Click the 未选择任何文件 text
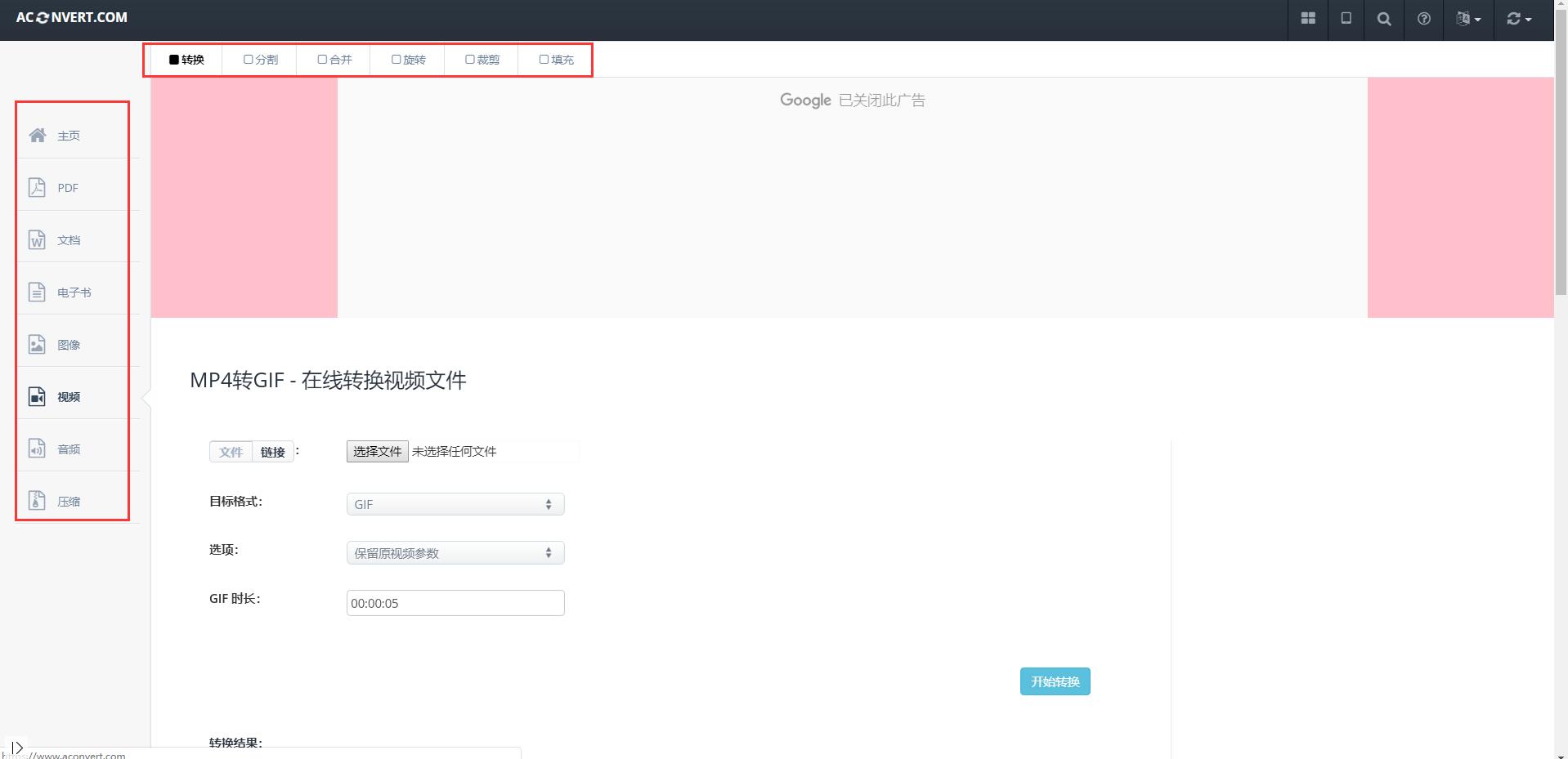The image size is (1568, 759). tap(455, 452)
